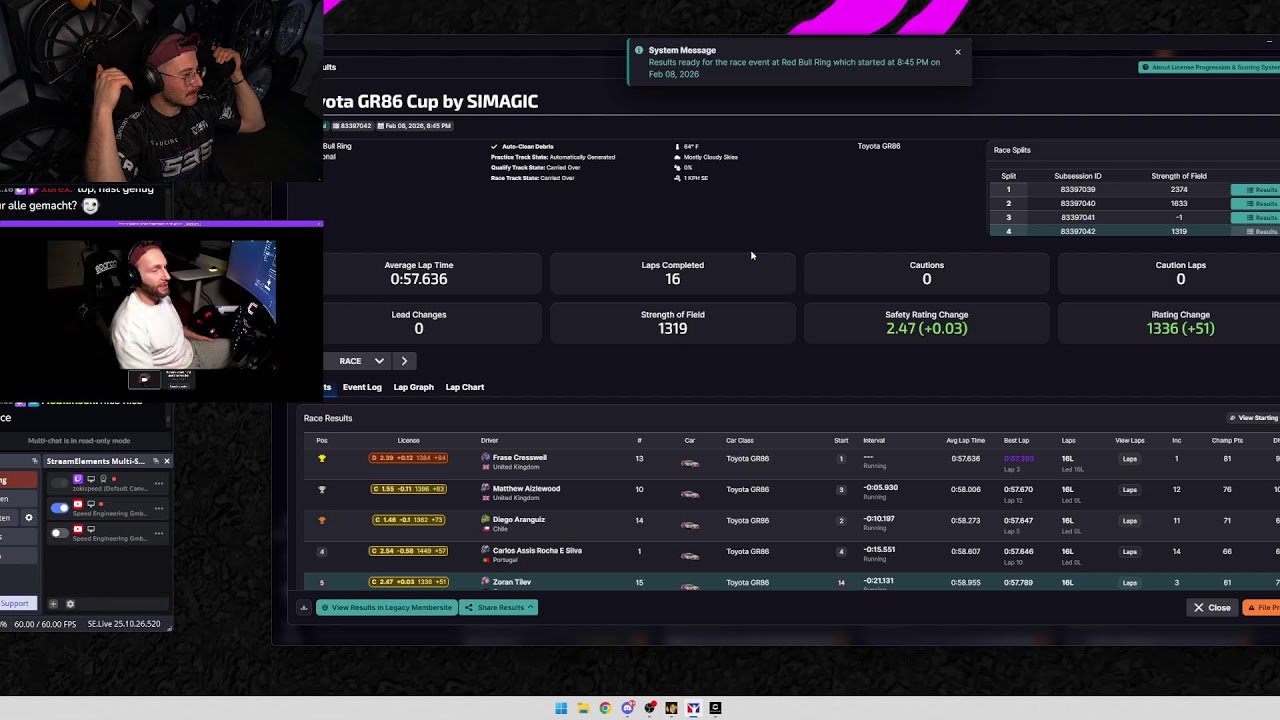Go to next session with arrow button
Viewport: 1280px width, 720px height.
404,361
